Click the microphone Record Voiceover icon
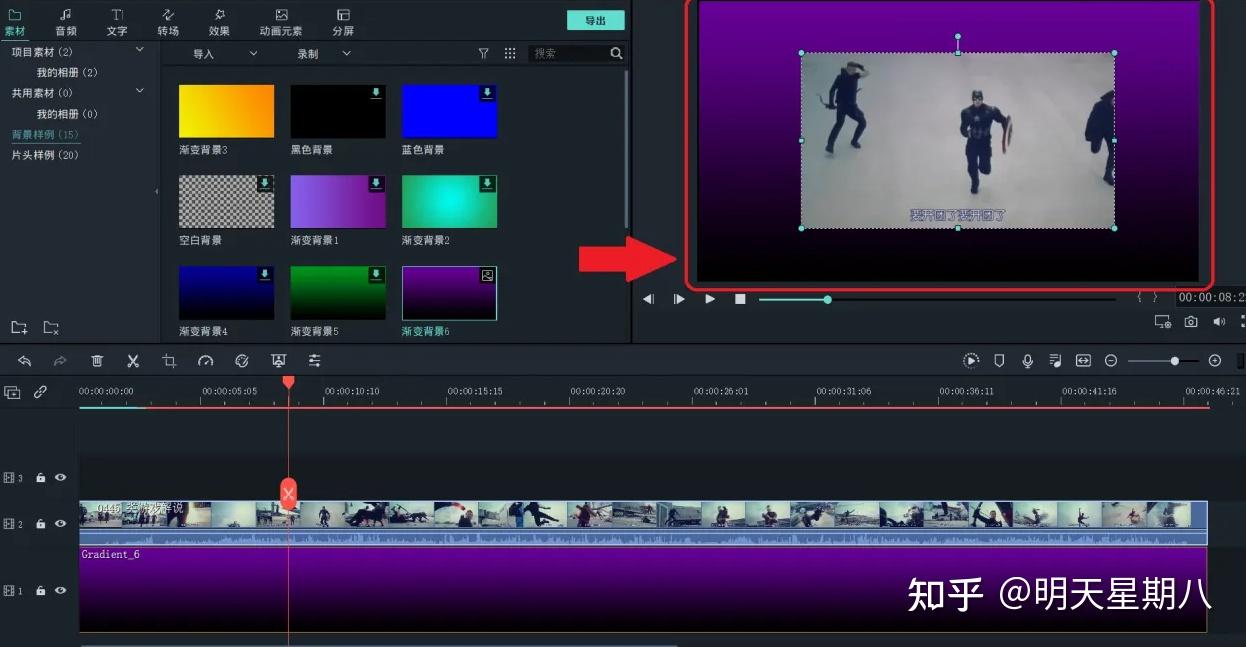Image resolution: width=1246 pixels, height=647 pixels. [1027, 361]
